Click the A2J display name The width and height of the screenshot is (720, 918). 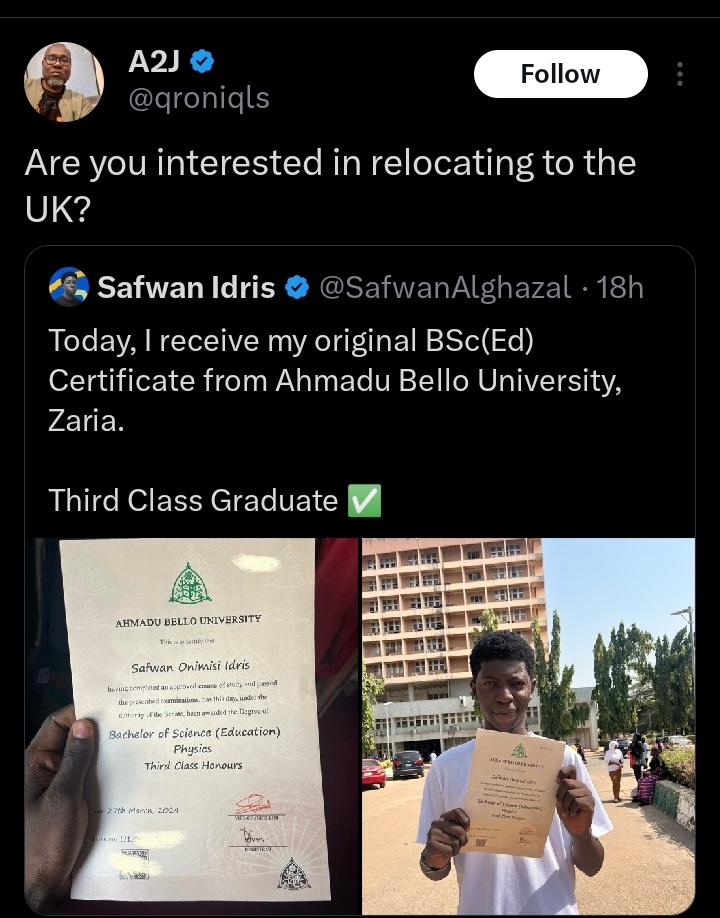153,63
